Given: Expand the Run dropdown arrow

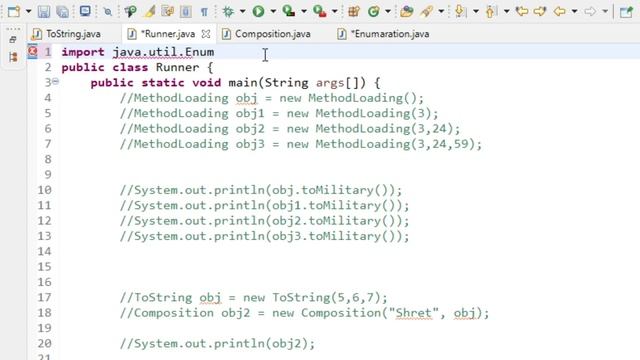Looking at the screenshot, I should (273, 11).
